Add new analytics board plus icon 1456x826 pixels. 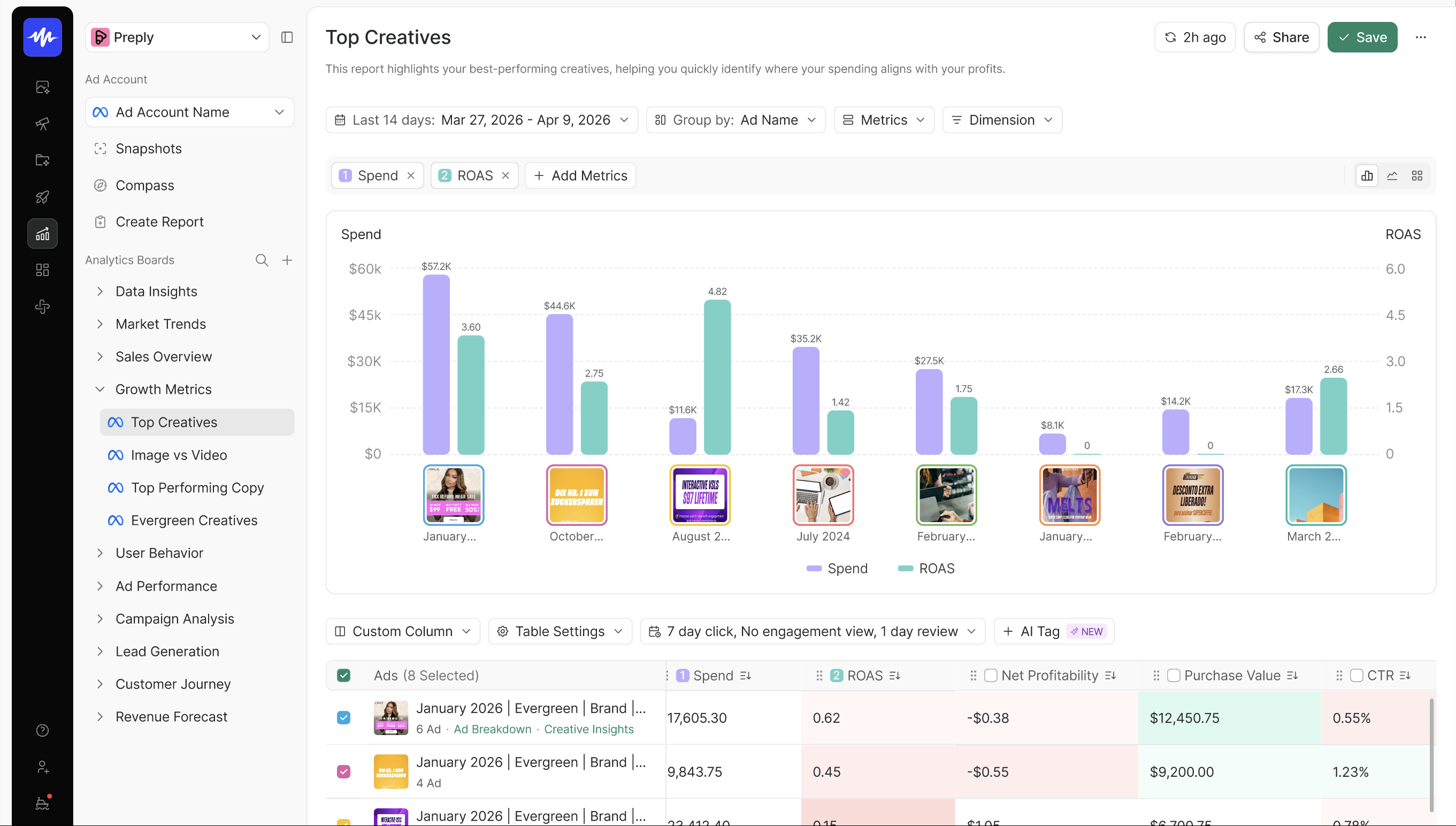(287, 260)
